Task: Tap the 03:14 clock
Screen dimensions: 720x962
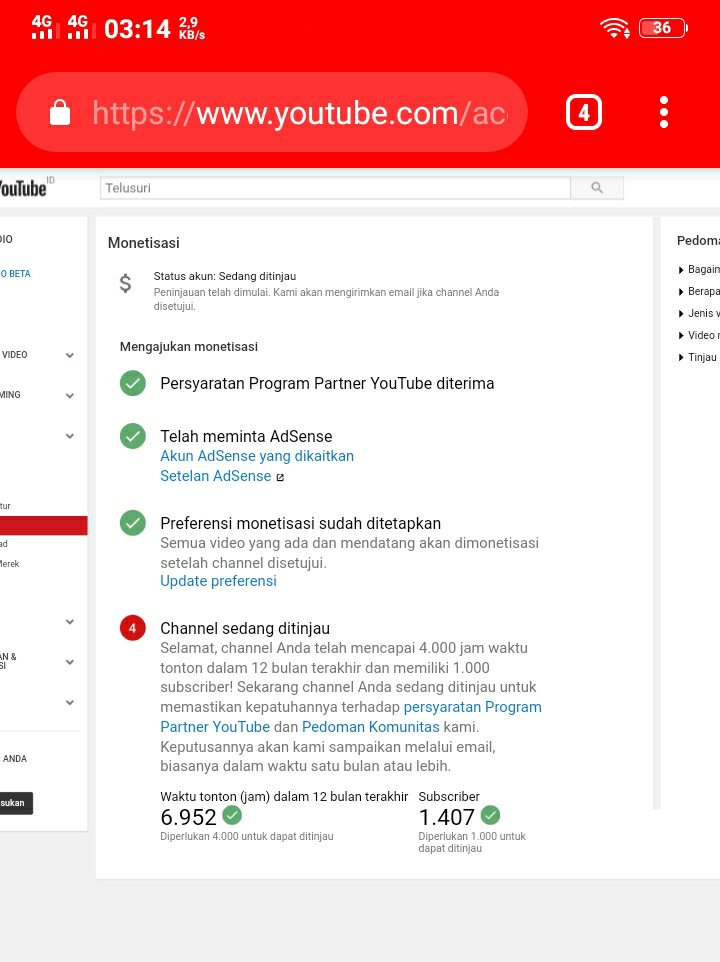Action: pos(137,29)
